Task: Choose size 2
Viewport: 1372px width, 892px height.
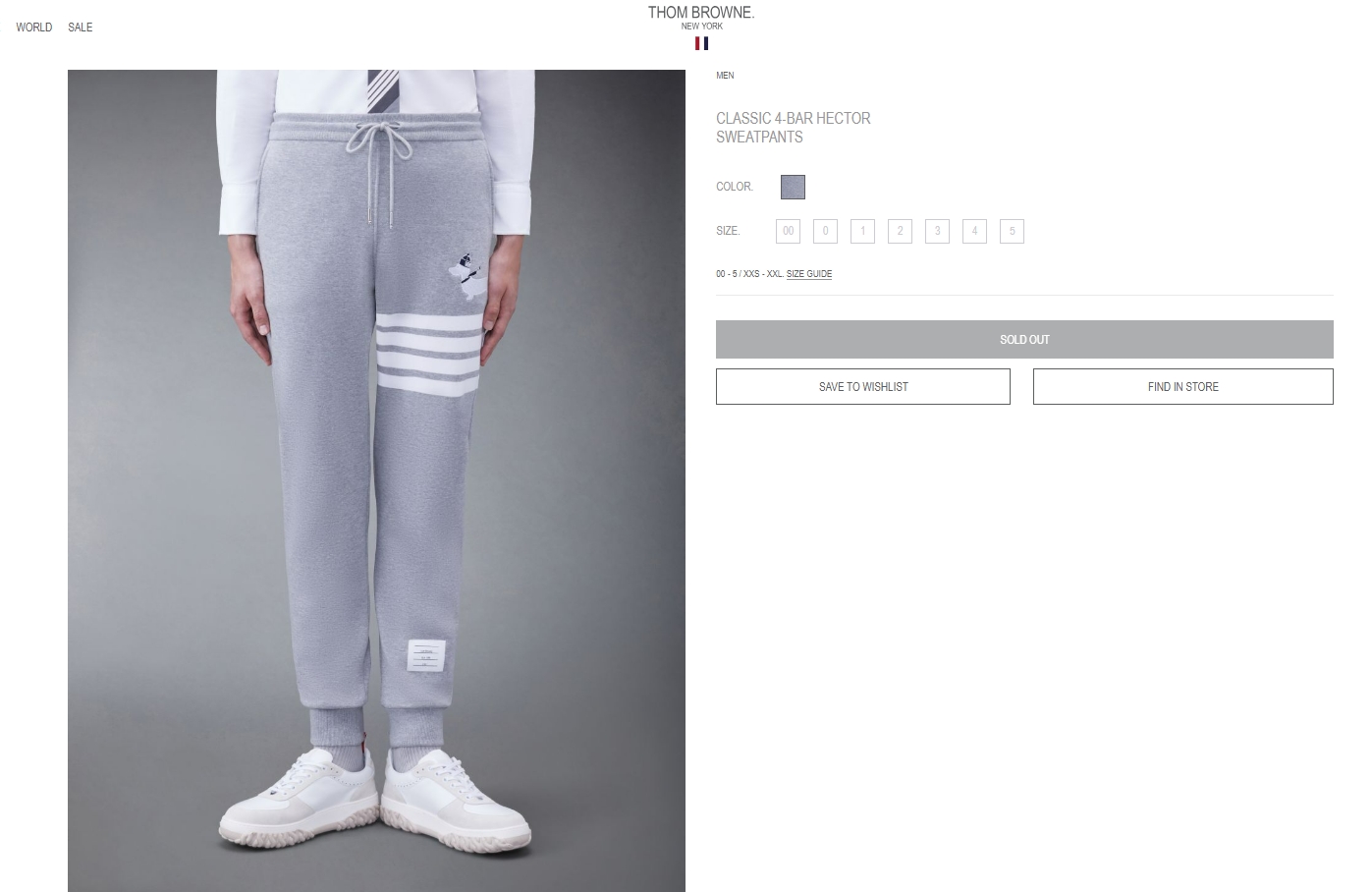Action: [900, 231]
